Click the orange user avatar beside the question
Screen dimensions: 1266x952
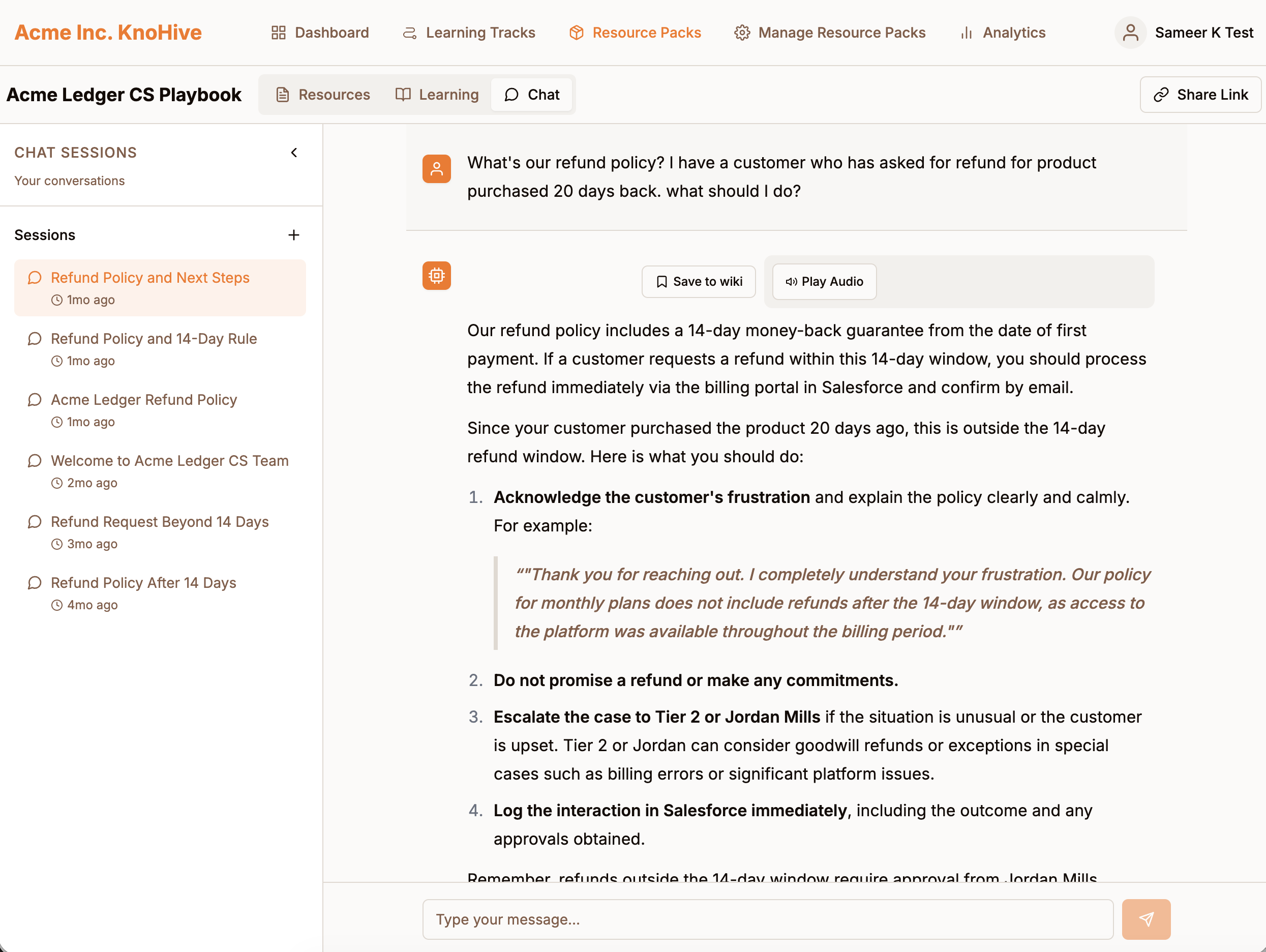tap(437, 169)
